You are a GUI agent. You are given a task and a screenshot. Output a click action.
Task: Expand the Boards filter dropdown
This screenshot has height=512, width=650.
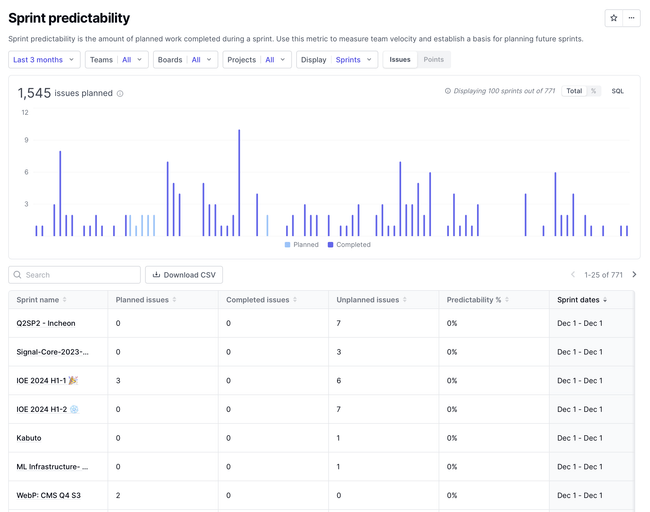[185, 60]
